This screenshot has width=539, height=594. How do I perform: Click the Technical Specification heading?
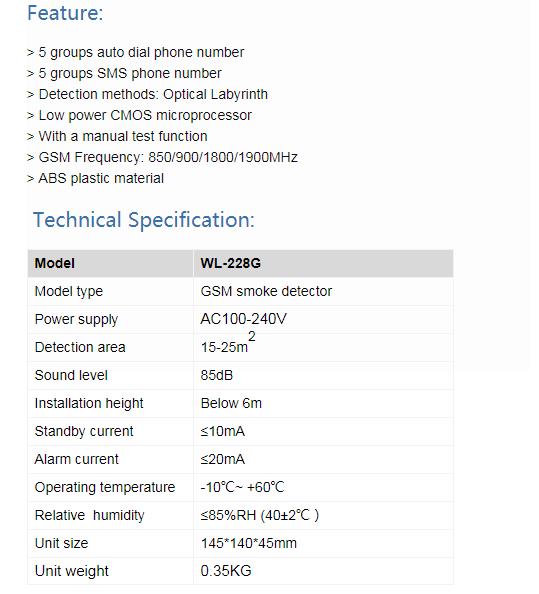coord(144,220)
